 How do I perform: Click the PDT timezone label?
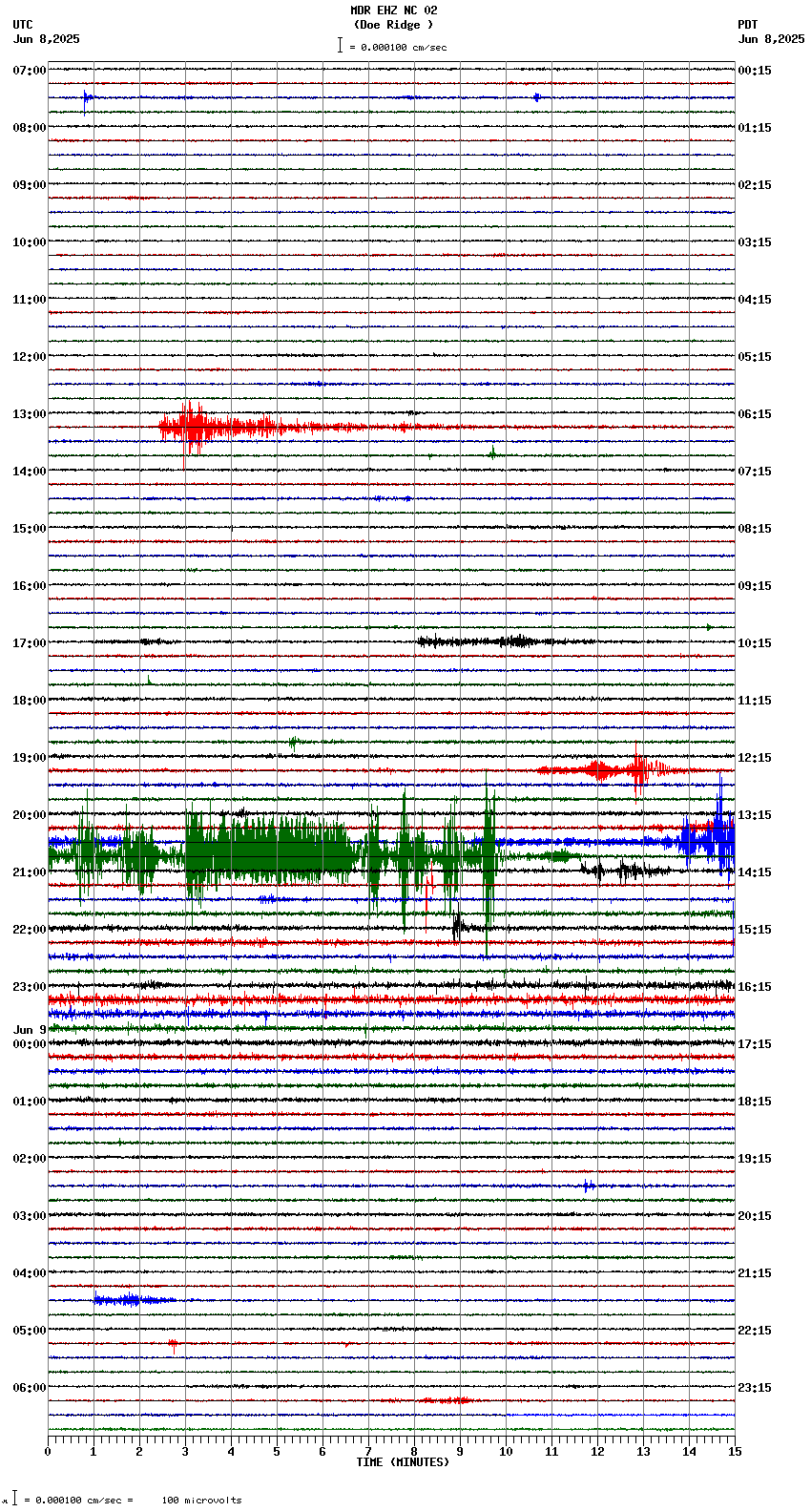pyautogui.click(x=747, y=25)
